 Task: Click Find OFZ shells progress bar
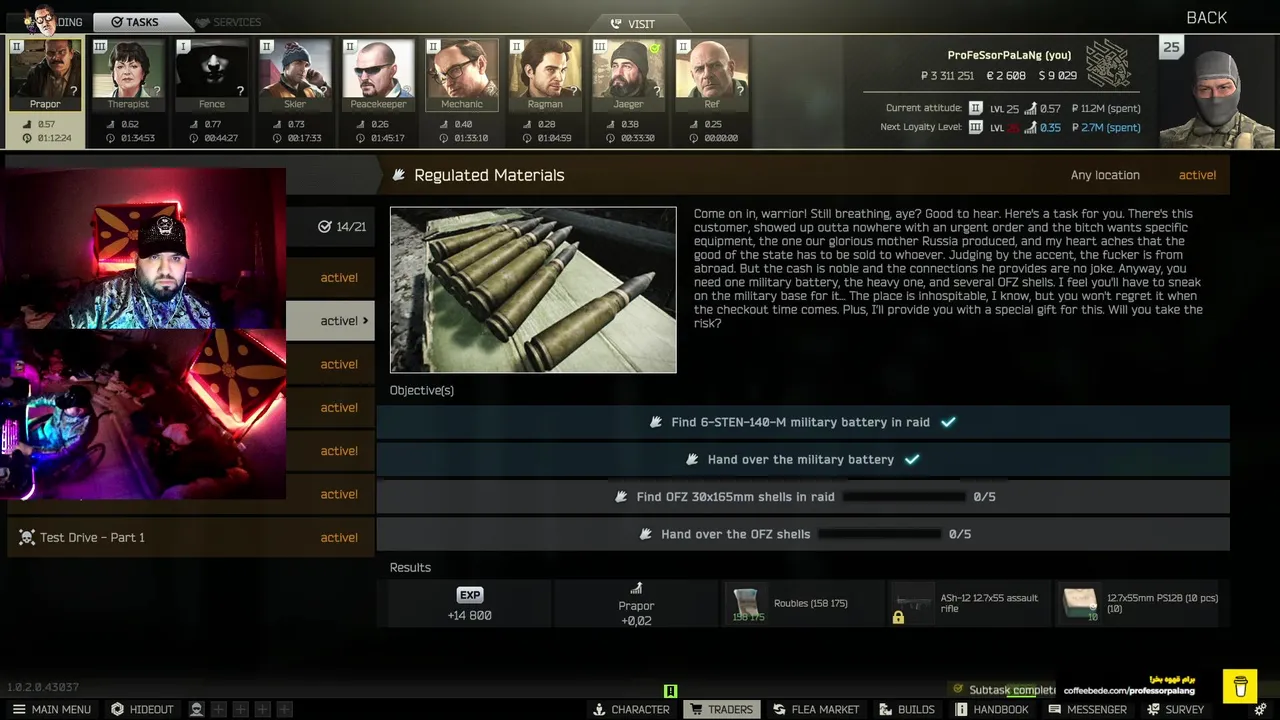(x=904, y=497)
